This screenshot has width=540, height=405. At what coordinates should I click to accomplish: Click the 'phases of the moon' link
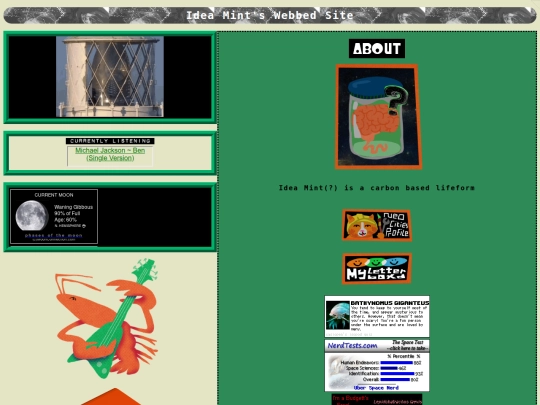coord(53,235)
